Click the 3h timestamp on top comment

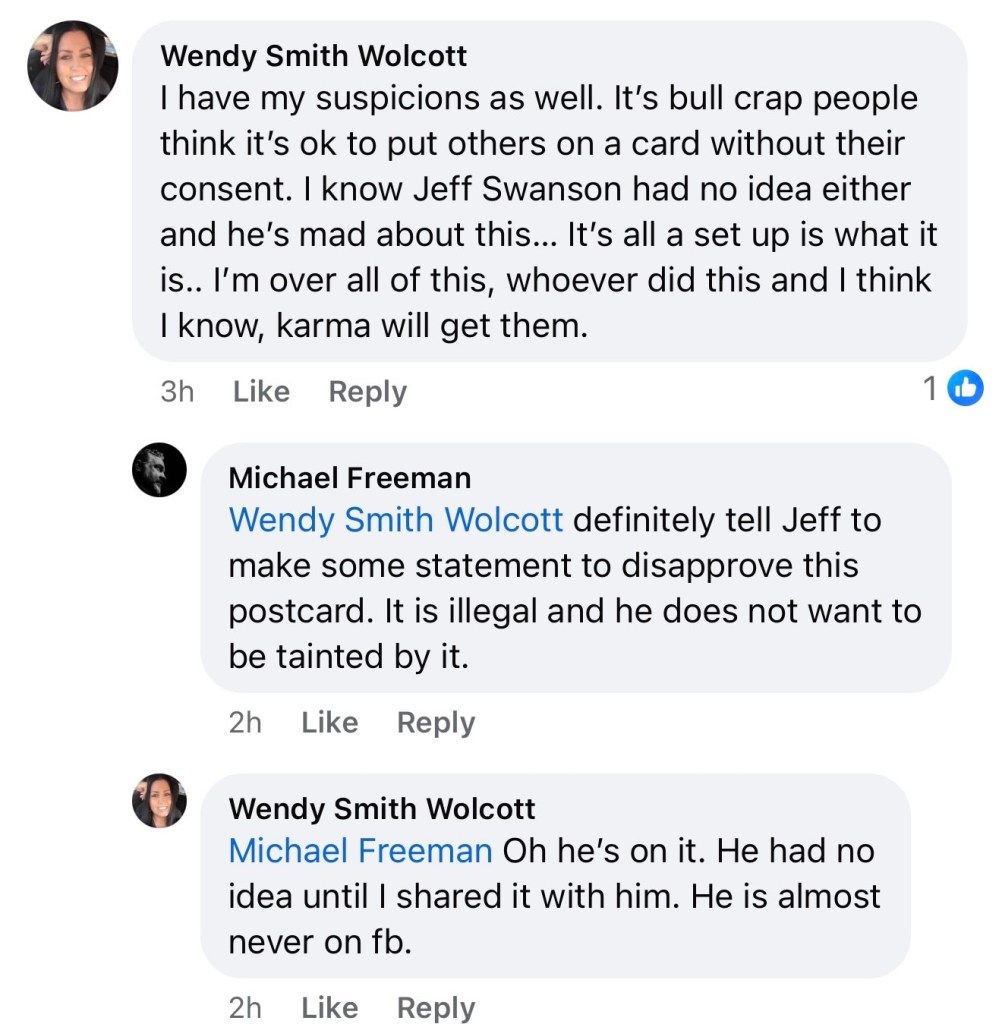177,391
